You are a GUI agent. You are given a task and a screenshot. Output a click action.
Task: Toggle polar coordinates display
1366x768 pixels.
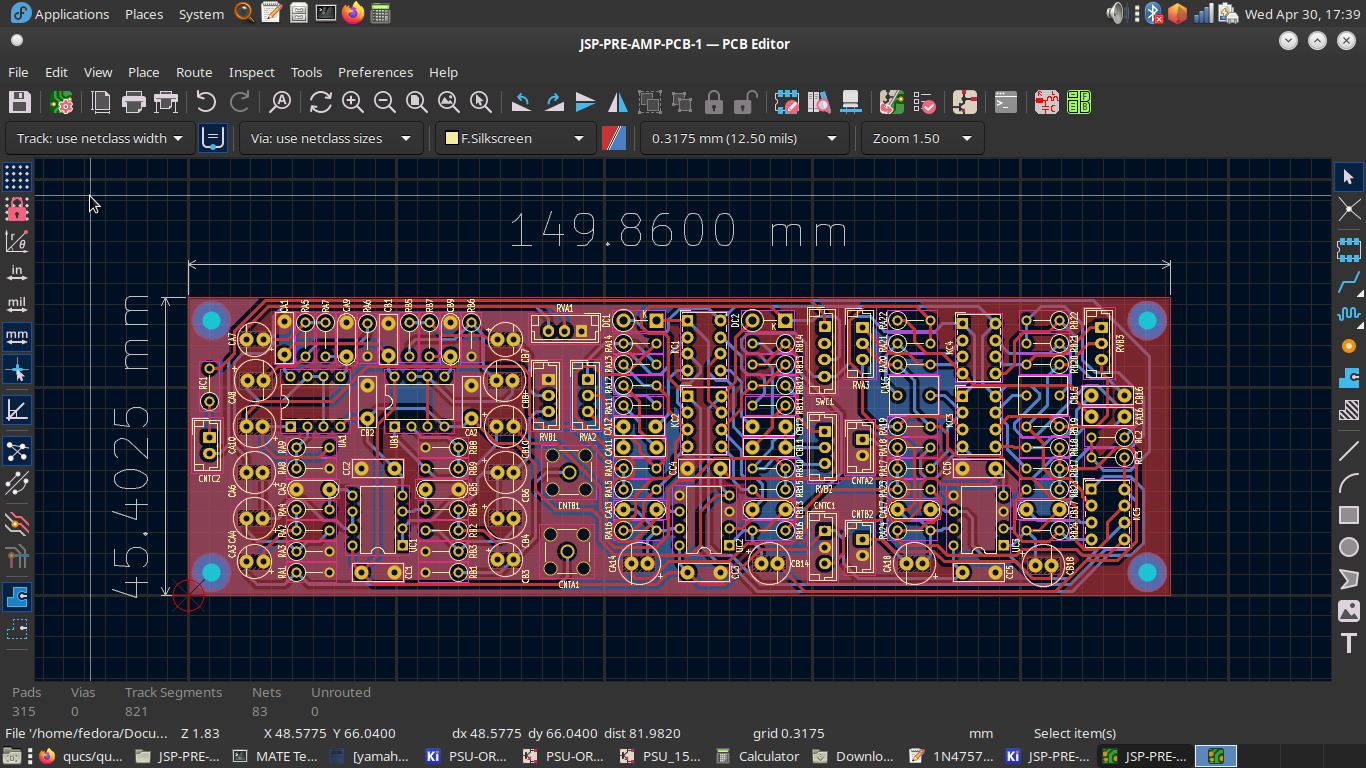[x=17, y=241]
